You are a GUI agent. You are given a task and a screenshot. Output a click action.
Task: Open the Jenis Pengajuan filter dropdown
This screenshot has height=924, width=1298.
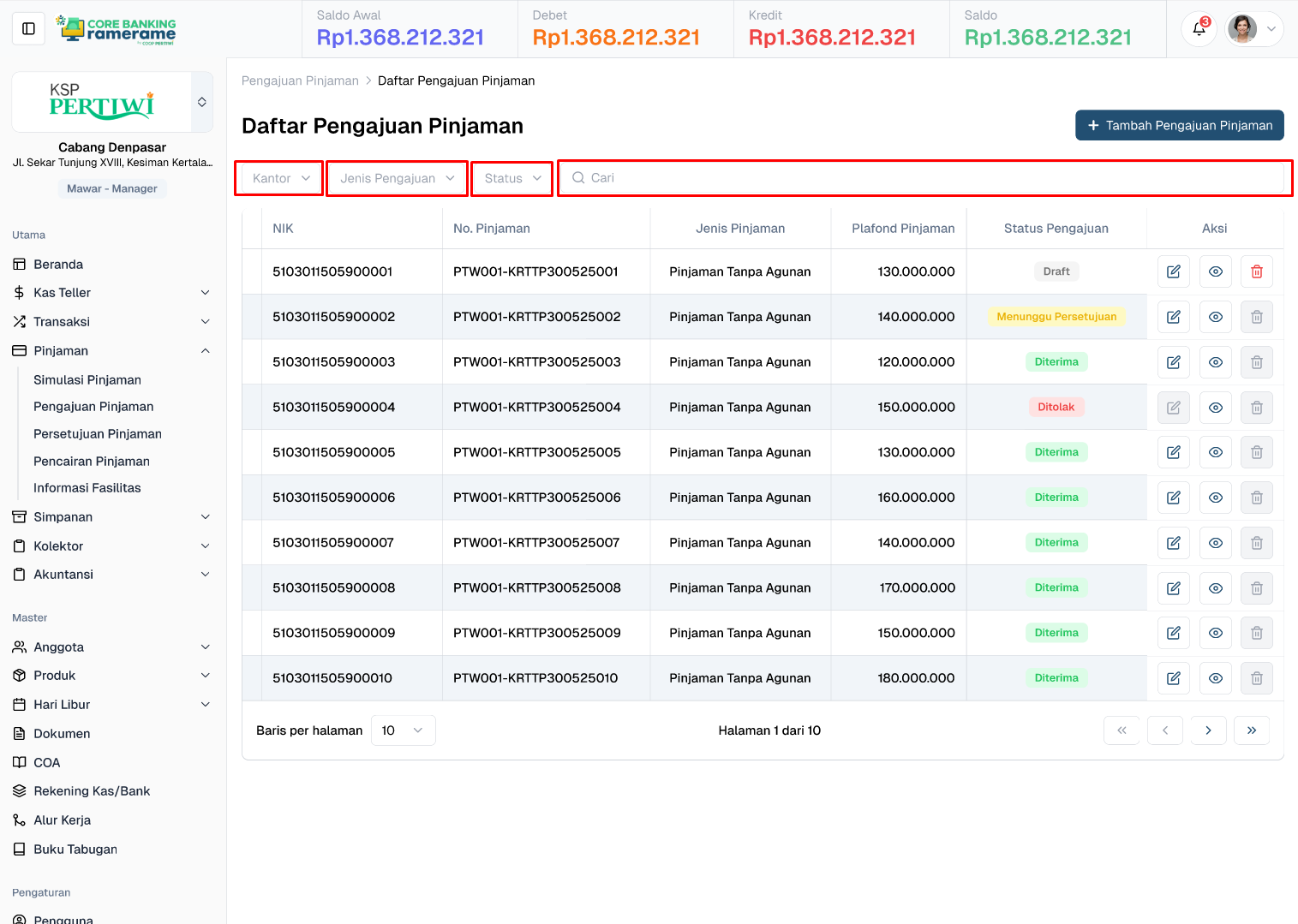[397, 178]
